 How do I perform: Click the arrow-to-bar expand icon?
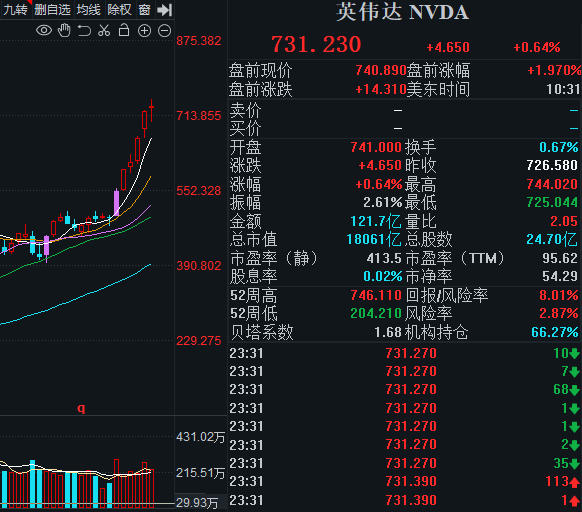(164, 10)
